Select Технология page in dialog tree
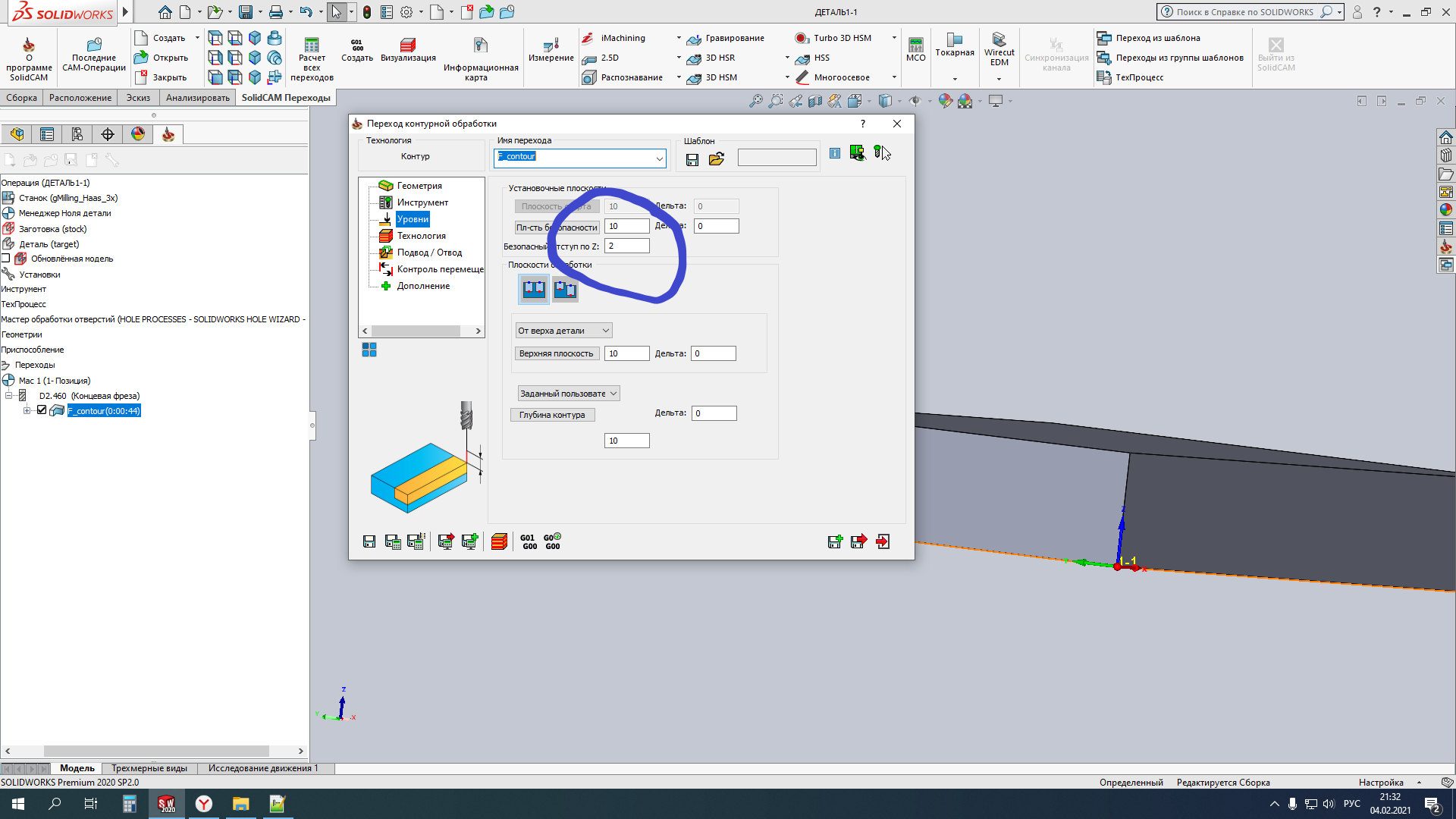This screenshot has height=819, width=1456. [421, 236]
